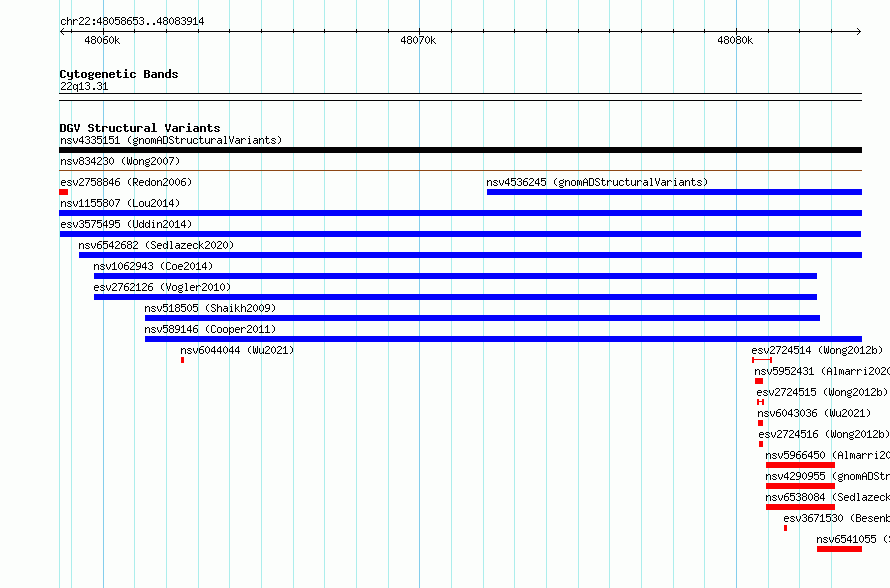
Task: Open the esv2762126 (Vogler2010) label
Action: tap(162, 287)
